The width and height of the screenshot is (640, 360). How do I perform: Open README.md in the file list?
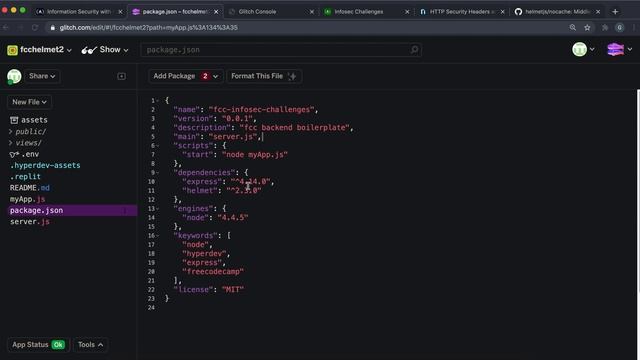click(30, 188)
